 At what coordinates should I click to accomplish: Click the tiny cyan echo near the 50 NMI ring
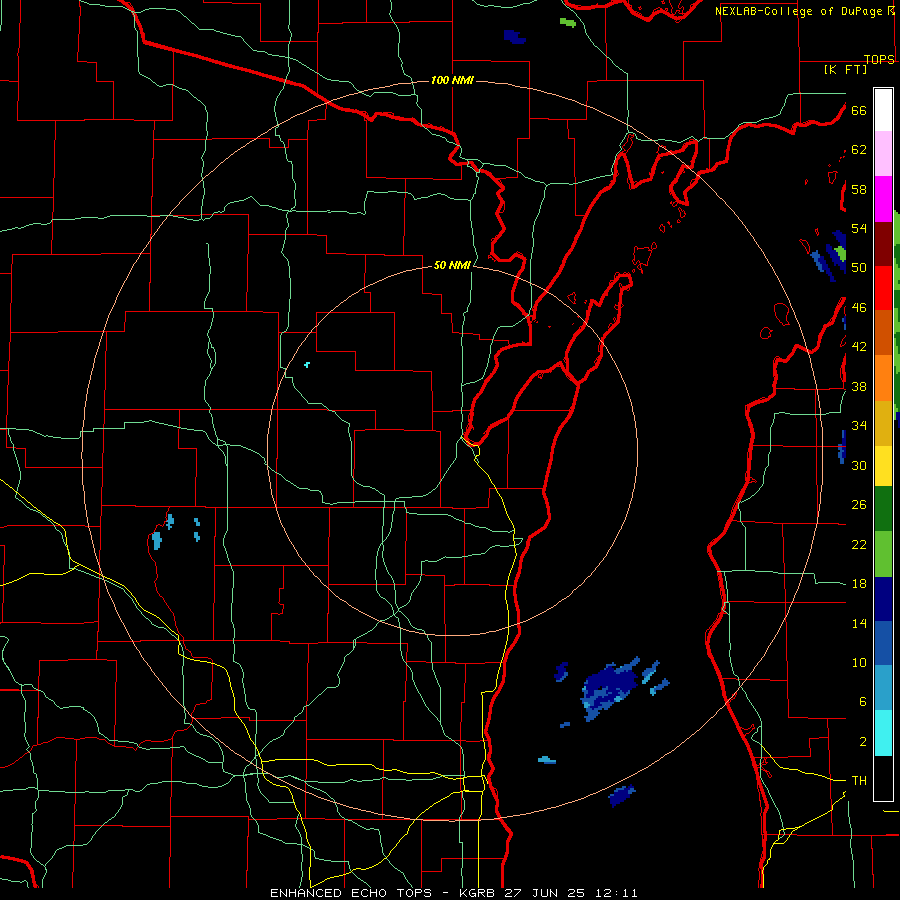pos(307,364)
